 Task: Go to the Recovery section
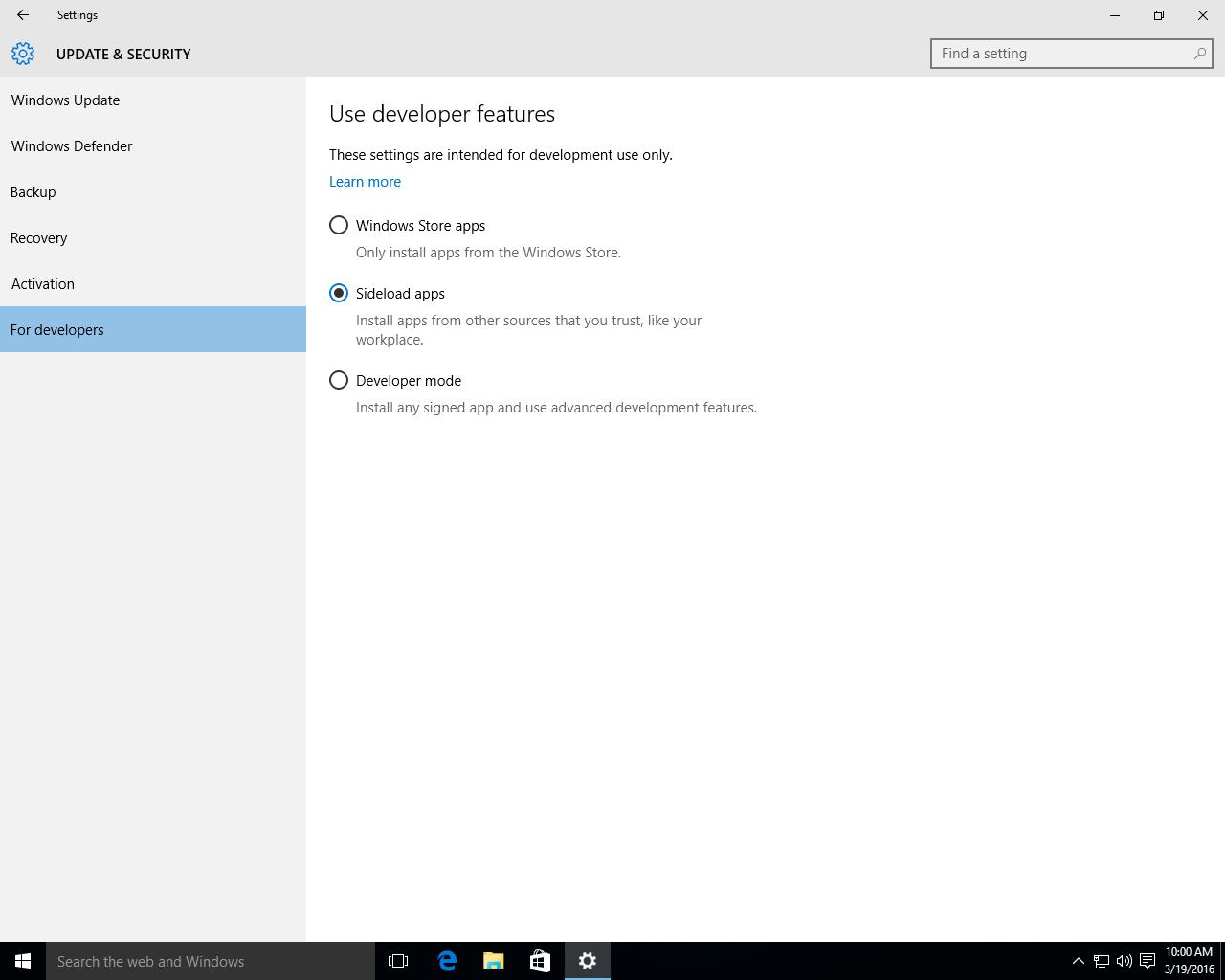tap(153, 237)
